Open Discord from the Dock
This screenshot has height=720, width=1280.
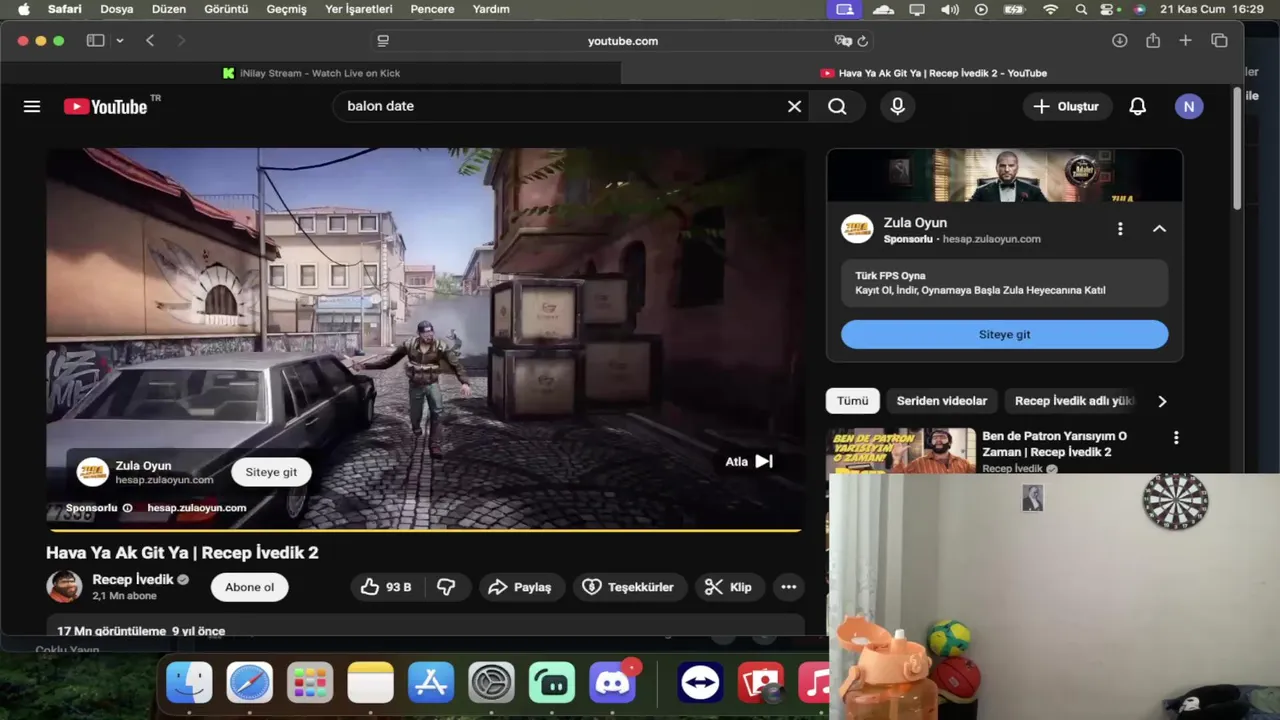click(612, 683)
